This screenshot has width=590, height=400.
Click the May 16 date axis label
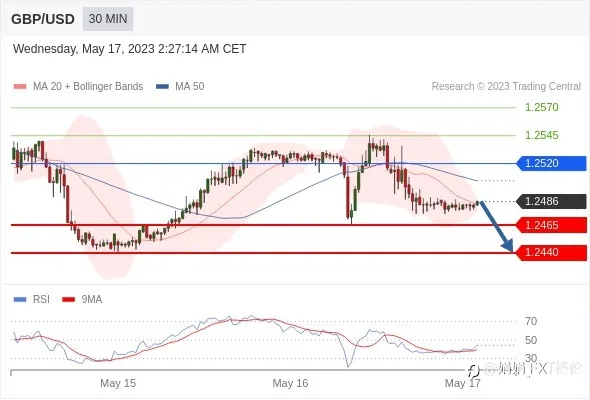pyautogui.click(x=290, y=383)
